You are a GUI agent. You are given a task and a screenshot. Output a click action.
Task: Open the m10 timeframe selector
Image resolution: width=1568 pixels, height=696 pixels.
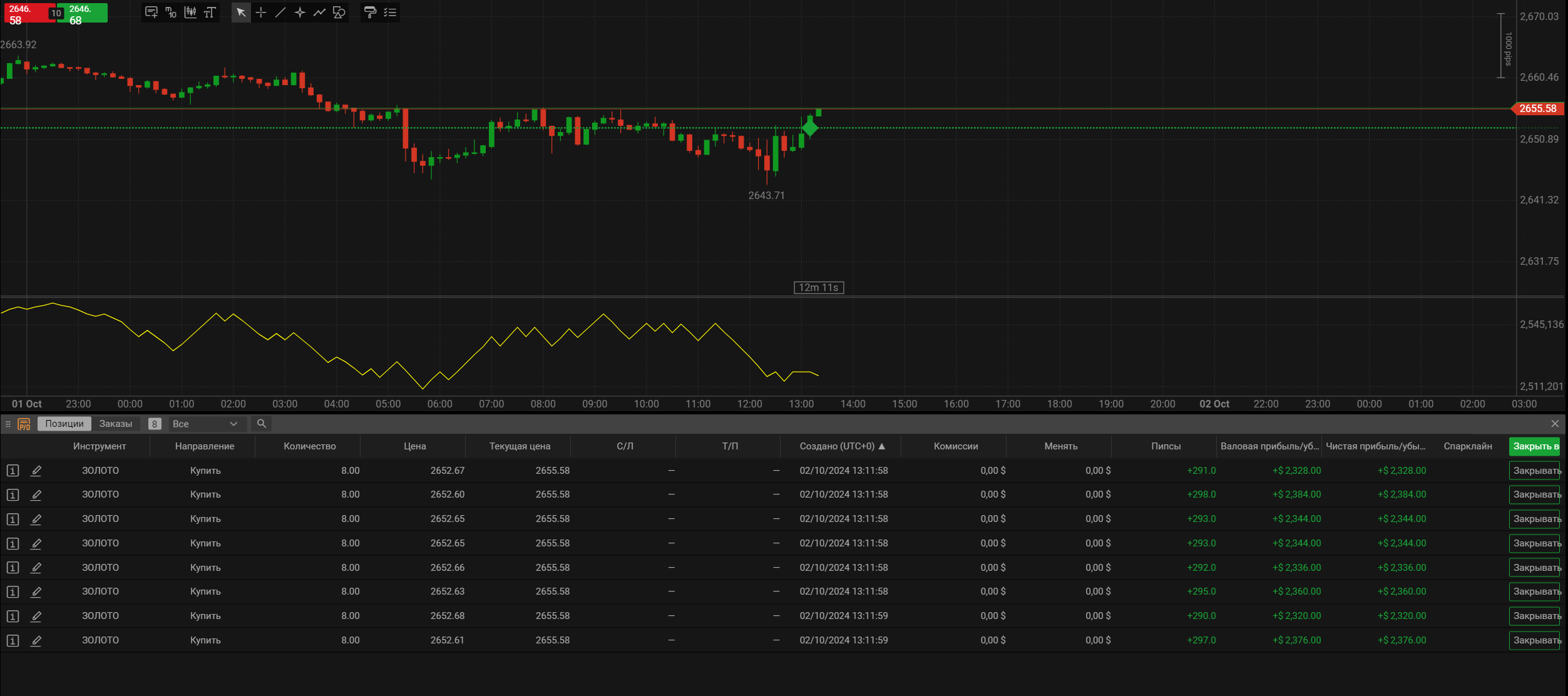pyautogui.click(x=171, y=13)
